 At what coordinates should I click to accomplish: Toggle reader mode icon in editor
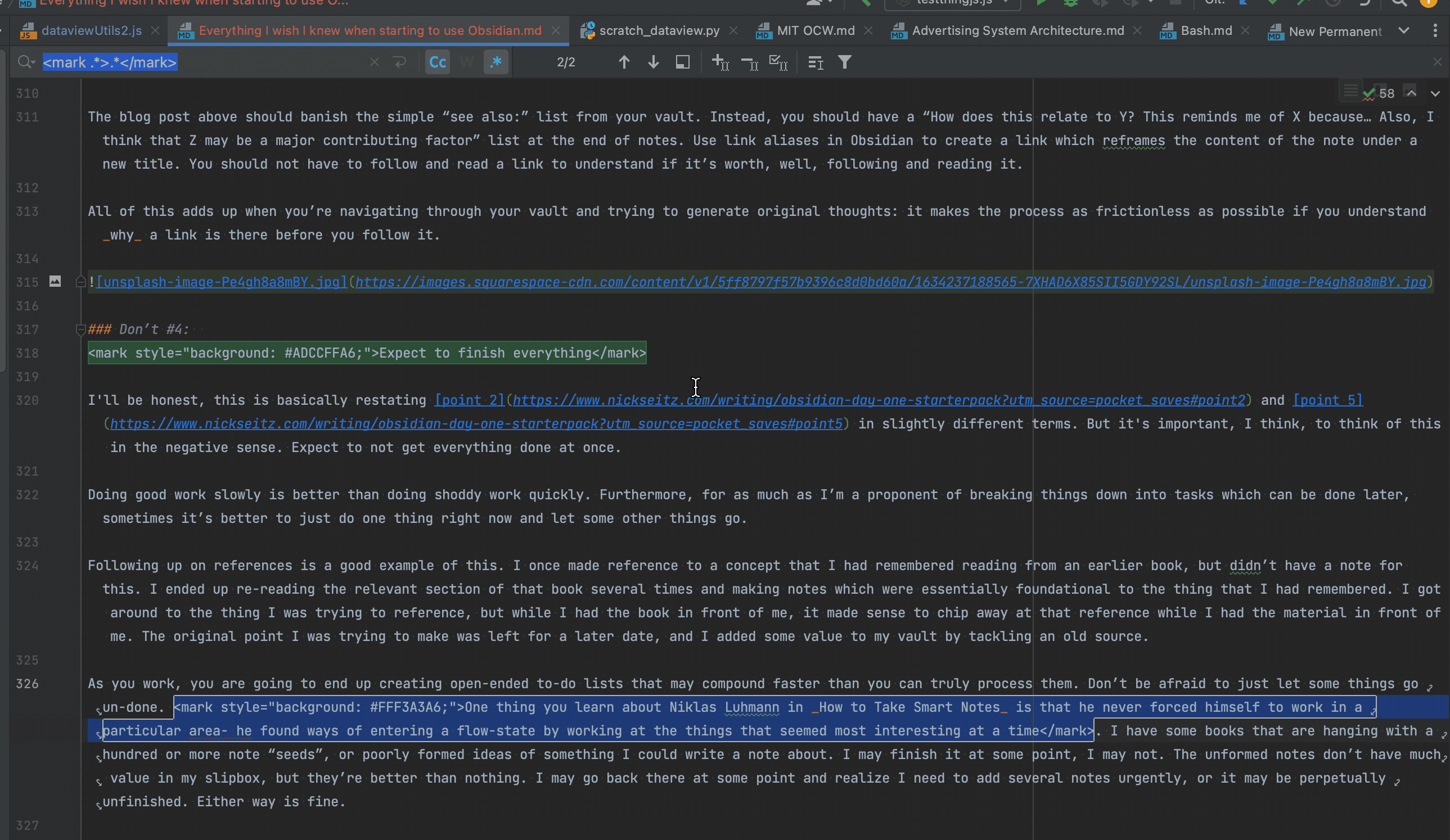click(x=1350, y=91)
